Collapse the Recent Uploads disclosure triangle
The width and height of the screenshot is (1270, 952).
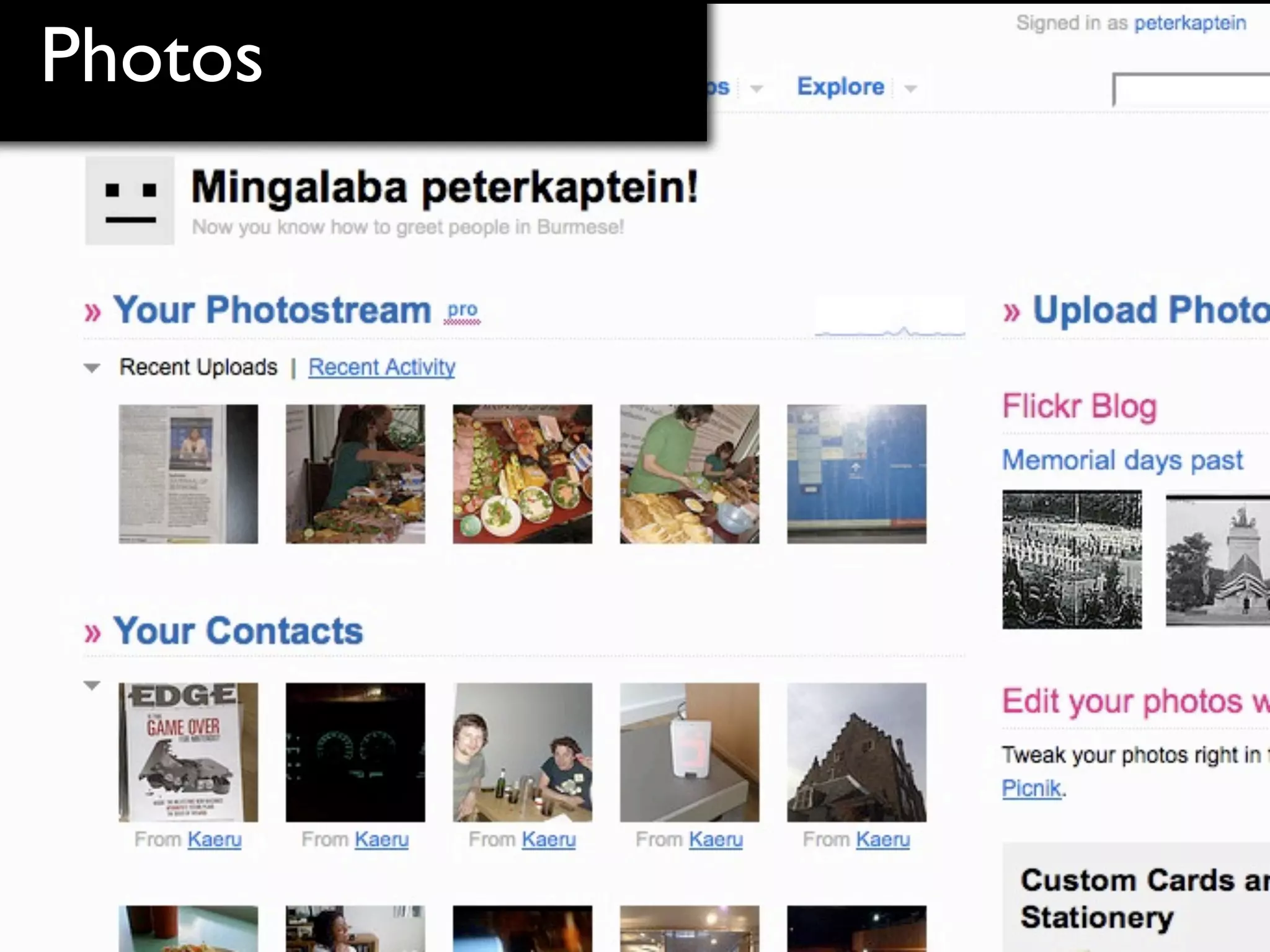click(92, 368)
